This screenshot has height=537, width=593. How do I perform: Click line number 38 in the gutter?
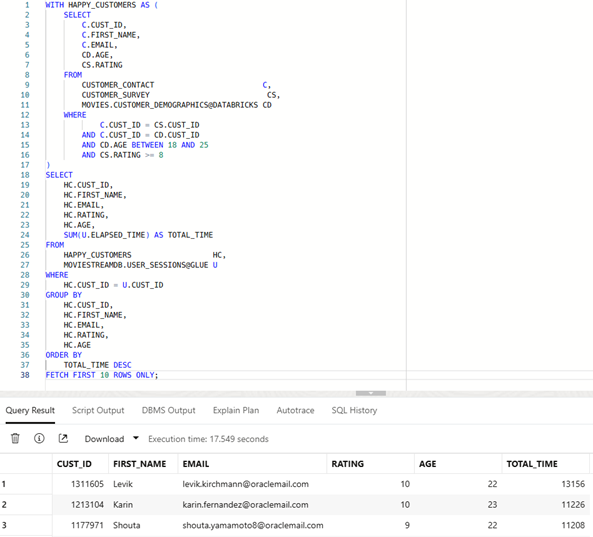click(25, 375)
